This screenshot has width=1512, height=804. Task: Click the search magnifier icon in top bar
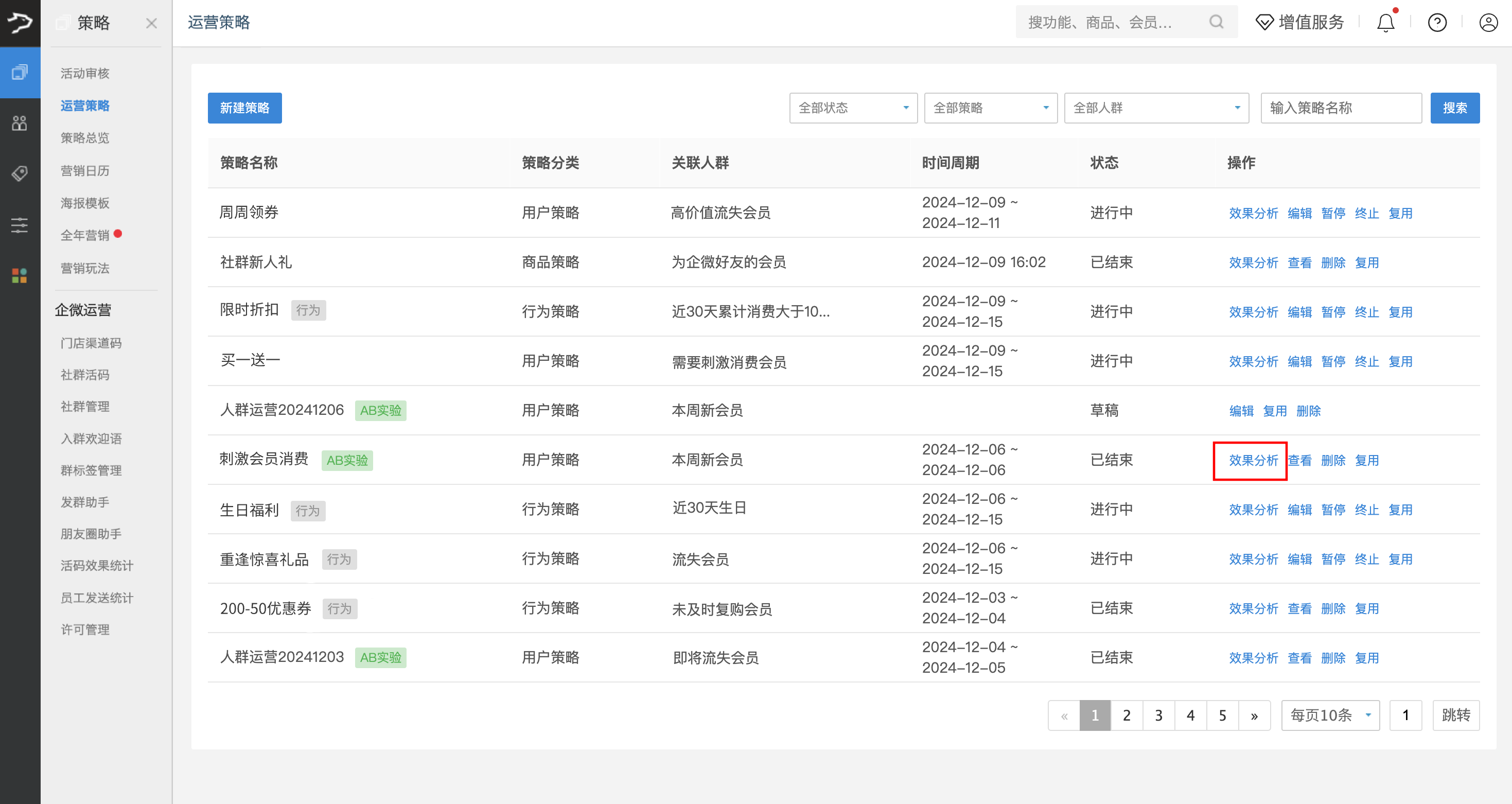tap(1216, 22)
